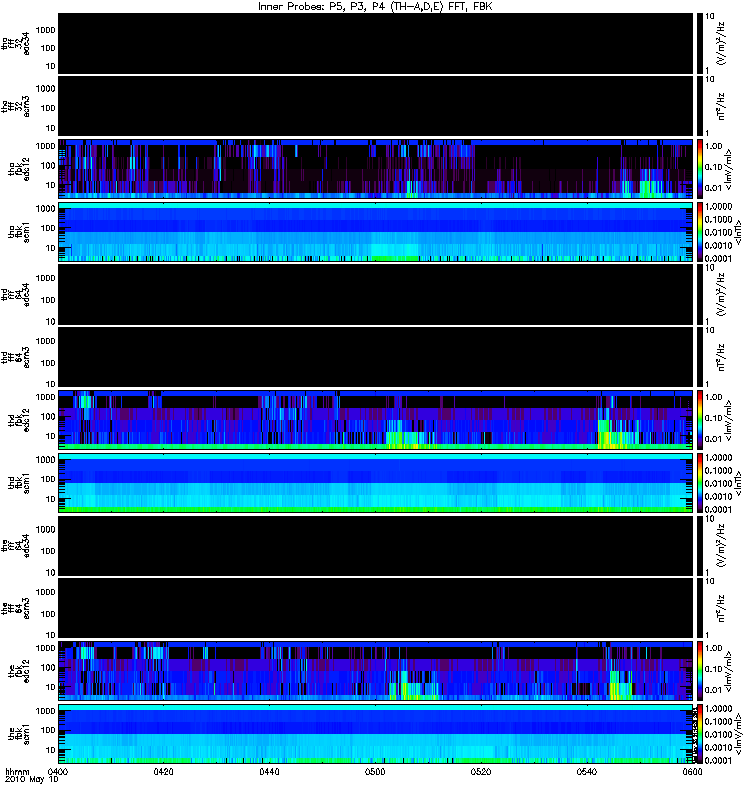Click the thd fbk scm1 y-axis label
Image resolution: width=750 pixels, height=800 pixels.
19,483
